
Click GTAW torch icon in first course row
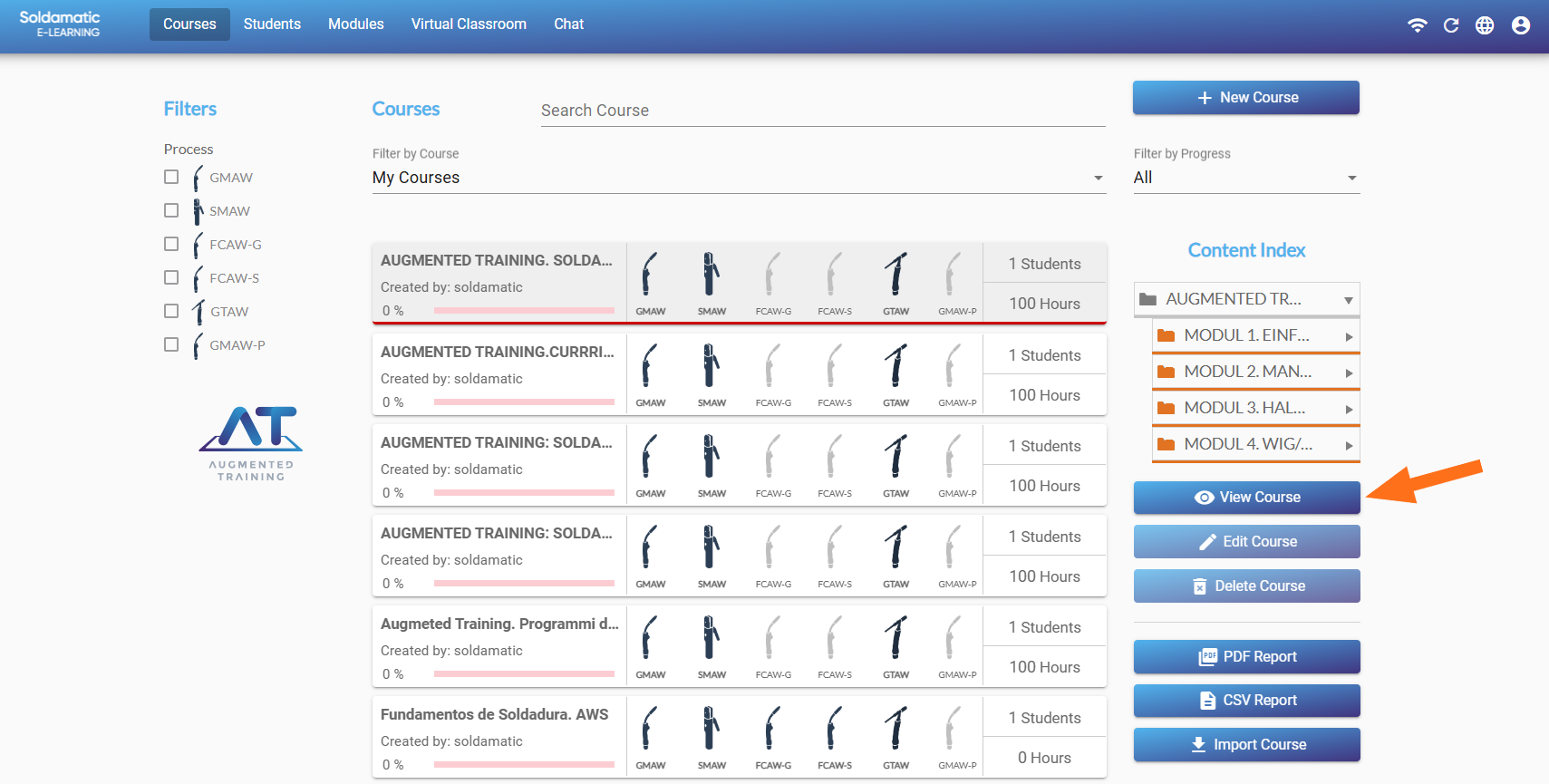[x=896, y=275]
